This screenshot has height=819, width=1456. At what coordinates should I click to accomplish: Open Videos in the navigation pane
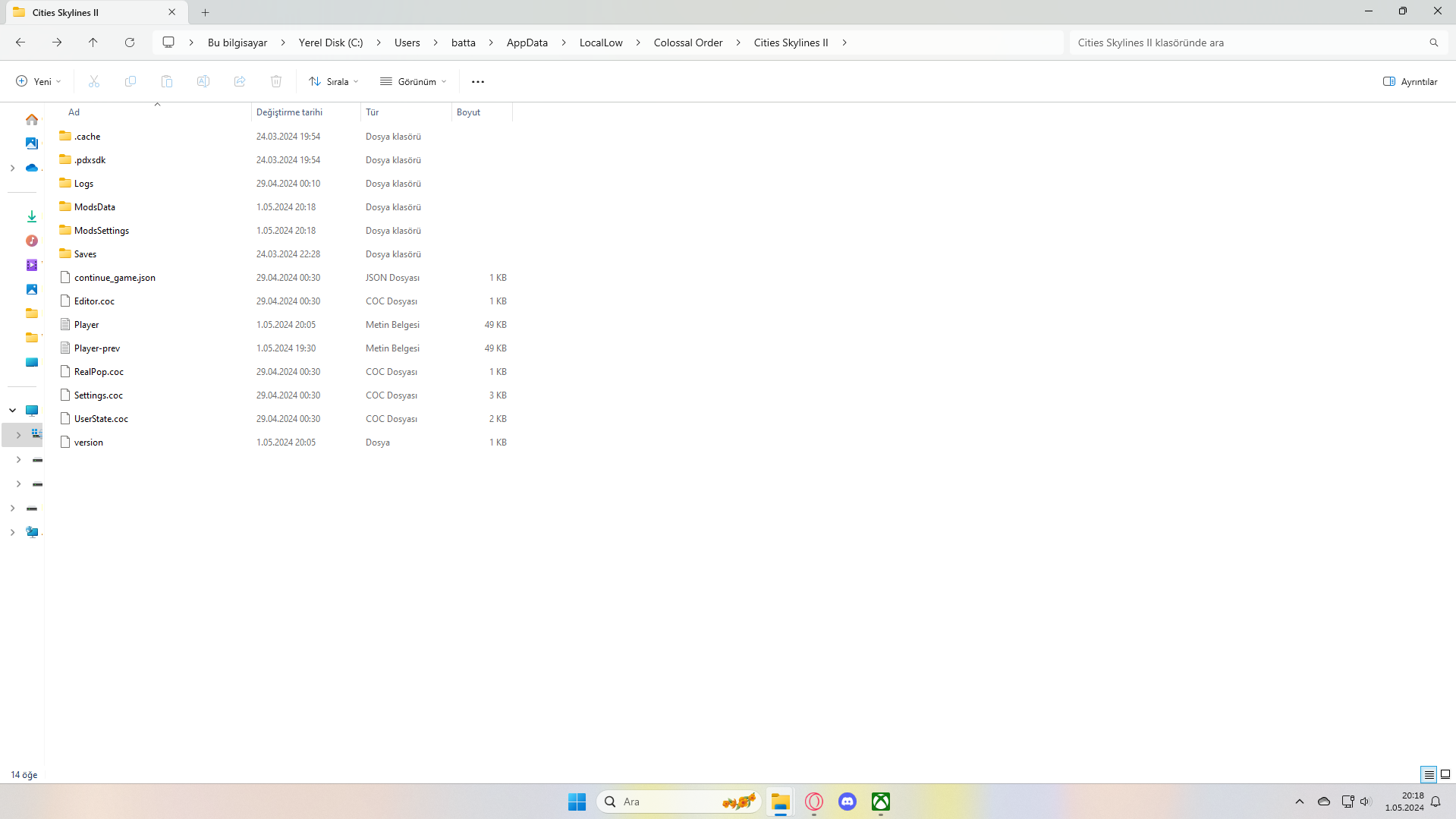(32, 265)
